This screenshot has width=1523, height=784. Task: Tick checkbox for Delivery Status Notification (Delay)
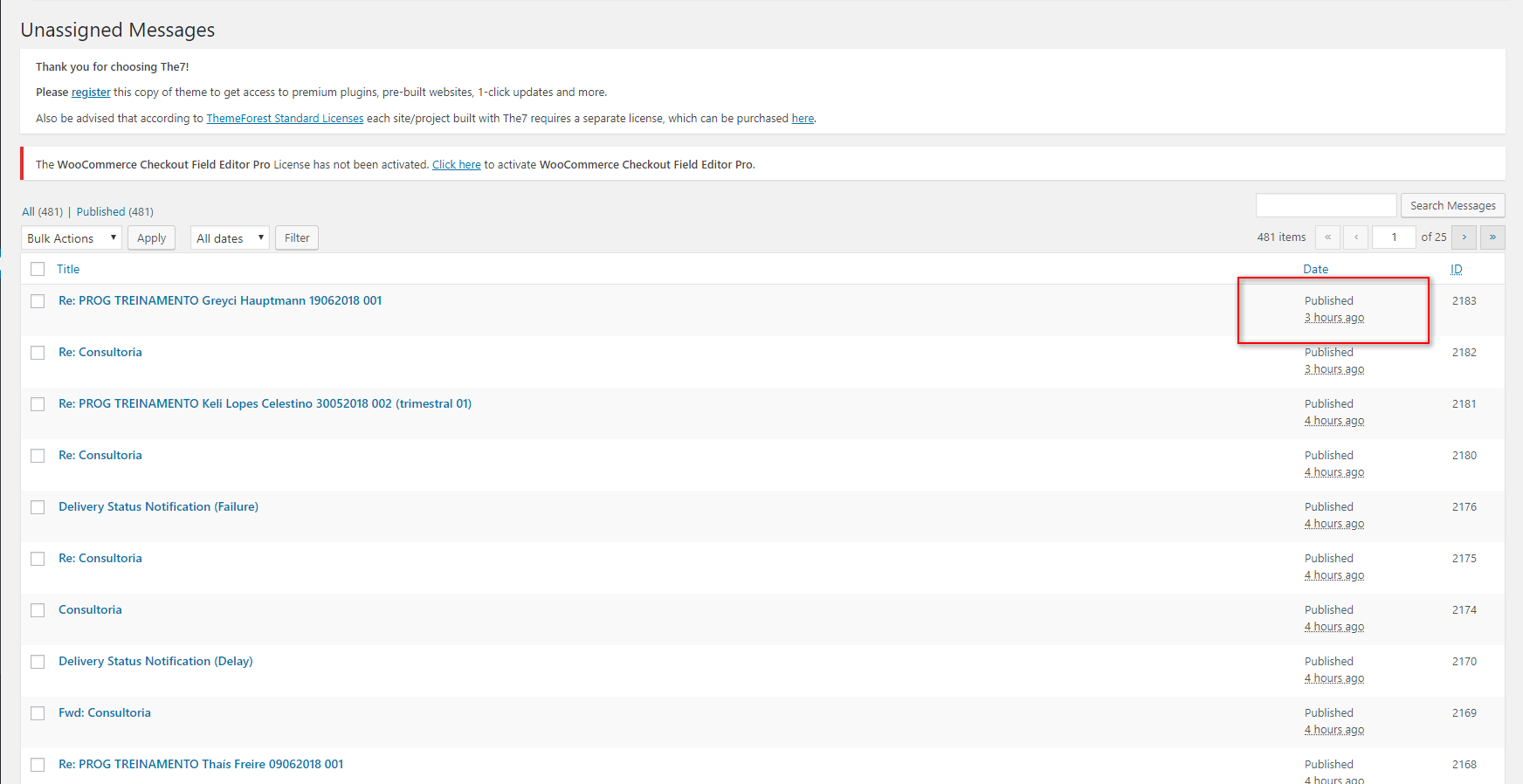coord(38,662)
